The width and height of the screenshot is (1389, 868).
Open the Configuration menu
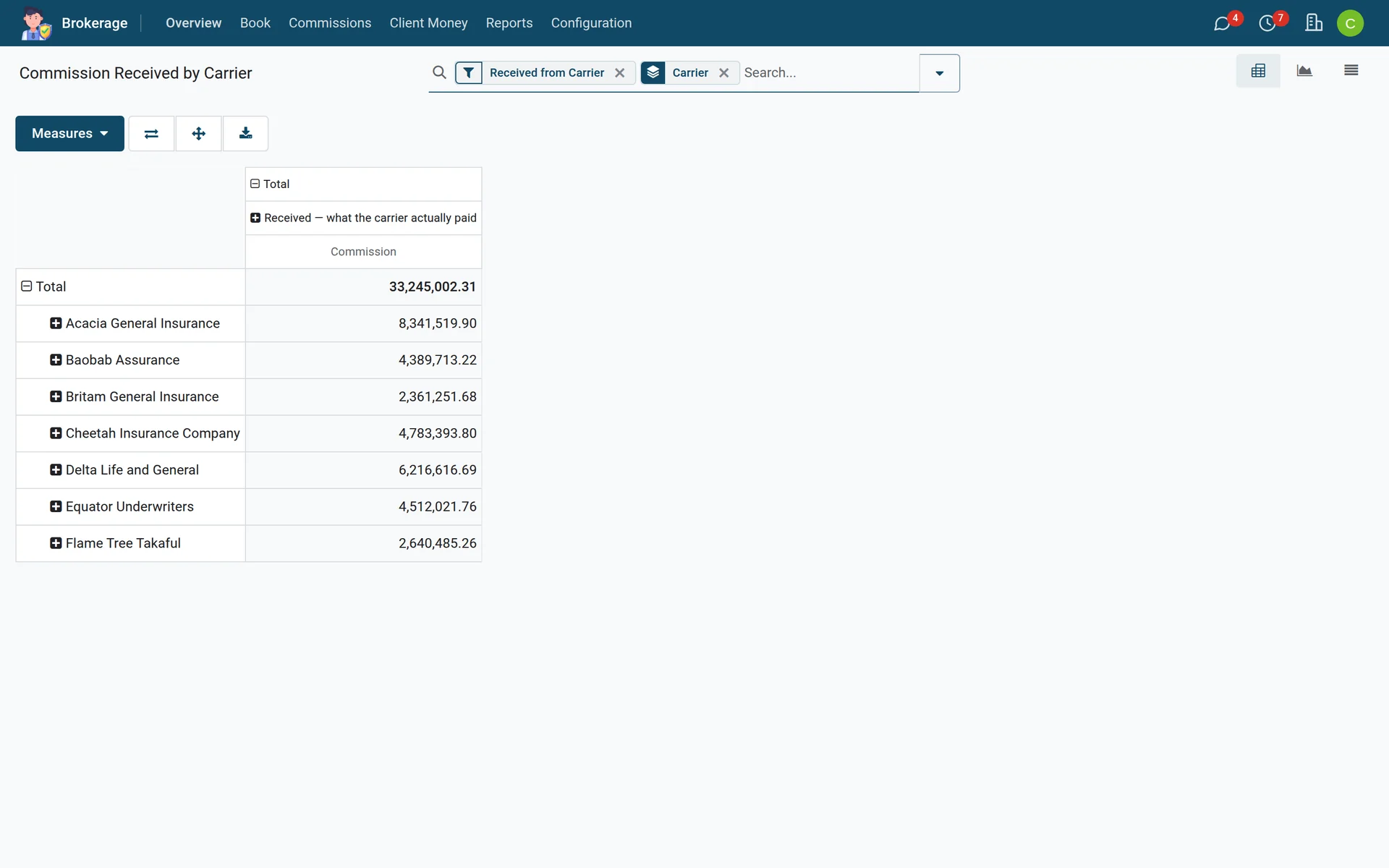tap(591, 23)
